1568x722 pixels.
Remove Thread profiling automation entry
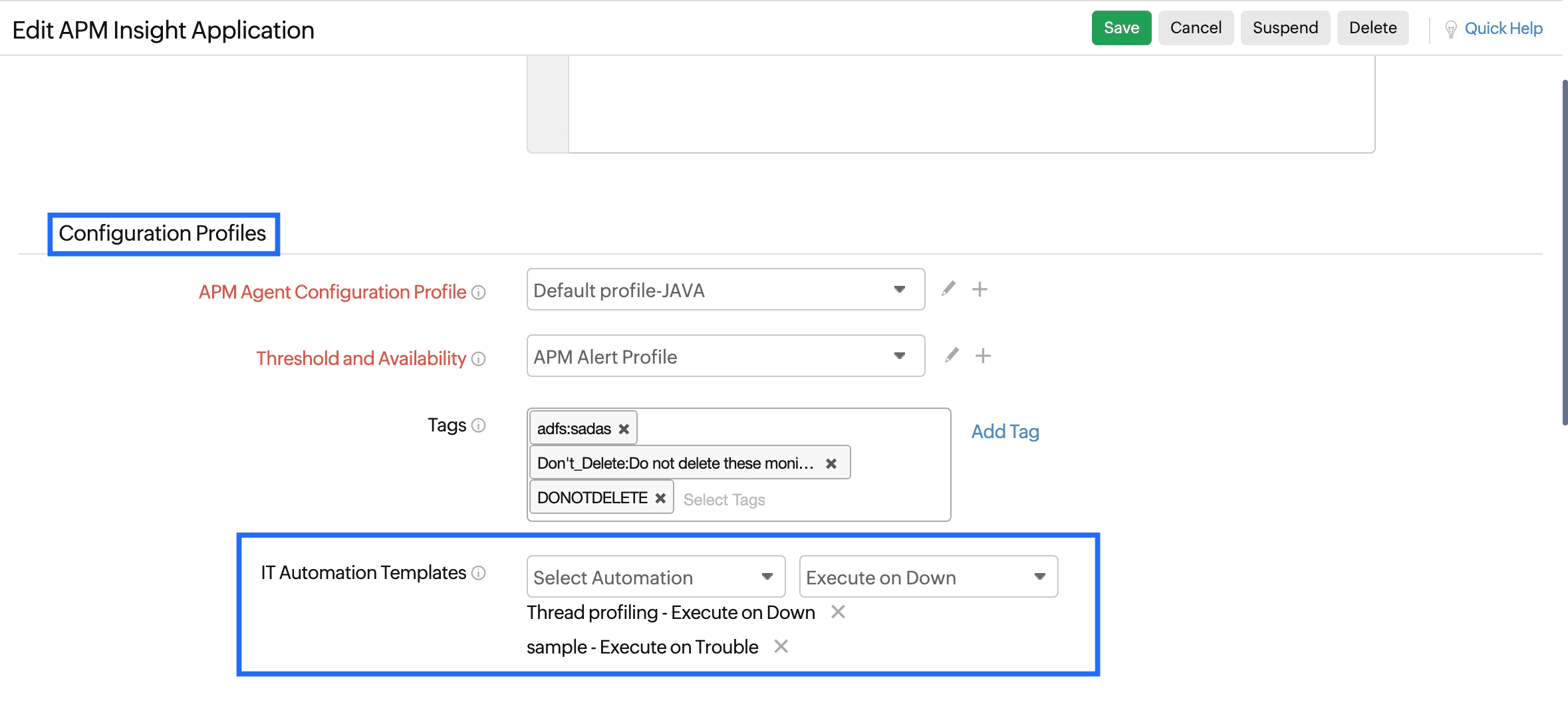(838, 612)
